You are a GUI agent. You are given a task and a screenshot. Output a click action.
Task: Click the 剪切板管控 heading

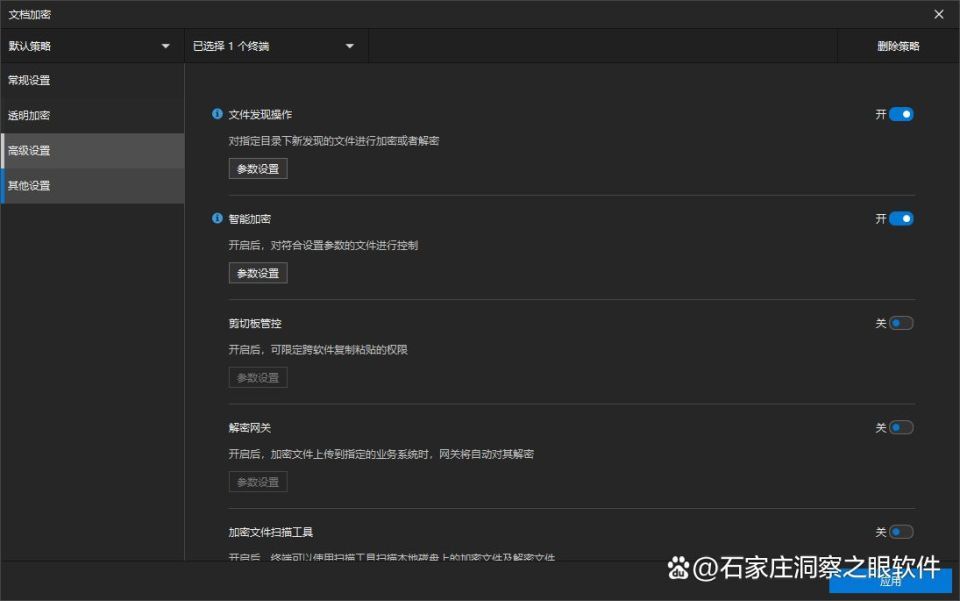click(255, 323)
